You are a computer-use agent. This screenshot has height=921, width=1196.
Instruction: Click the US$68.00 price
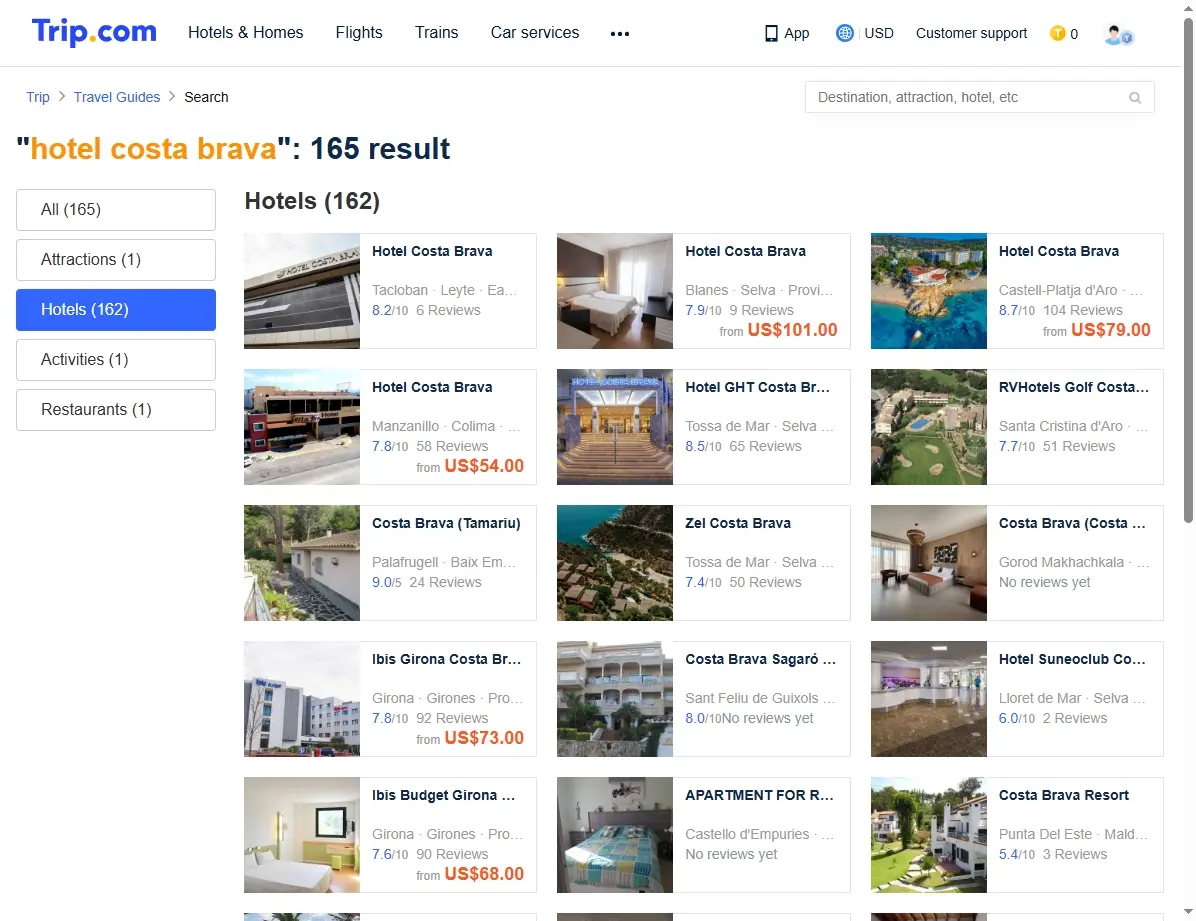(x=484, y=874)
